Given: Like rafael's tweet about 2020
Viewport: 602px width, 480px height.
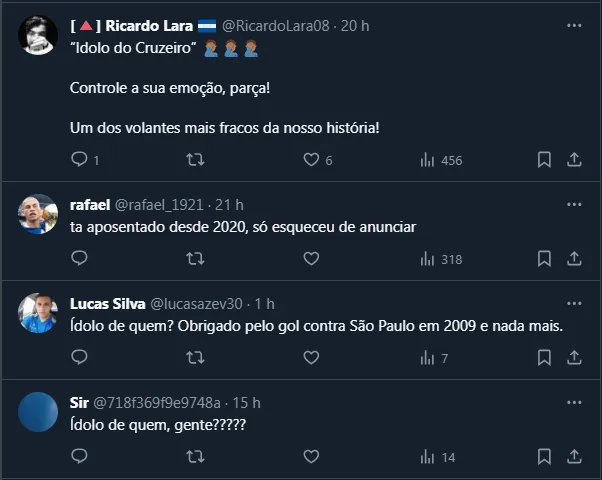Looking at the screenshot, I should pos(311,258).
